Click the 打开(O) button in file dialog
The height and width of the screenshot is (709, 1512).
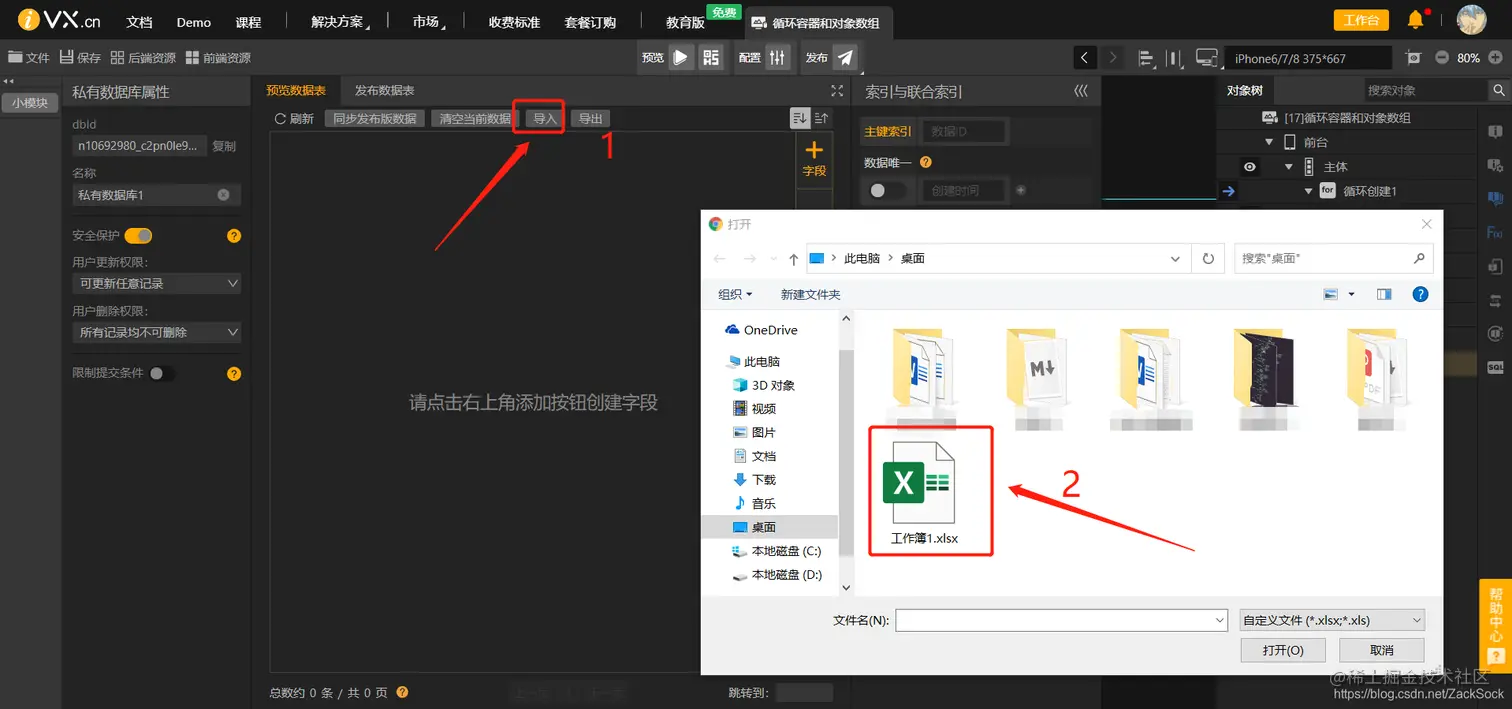(x=1283, y=650)
